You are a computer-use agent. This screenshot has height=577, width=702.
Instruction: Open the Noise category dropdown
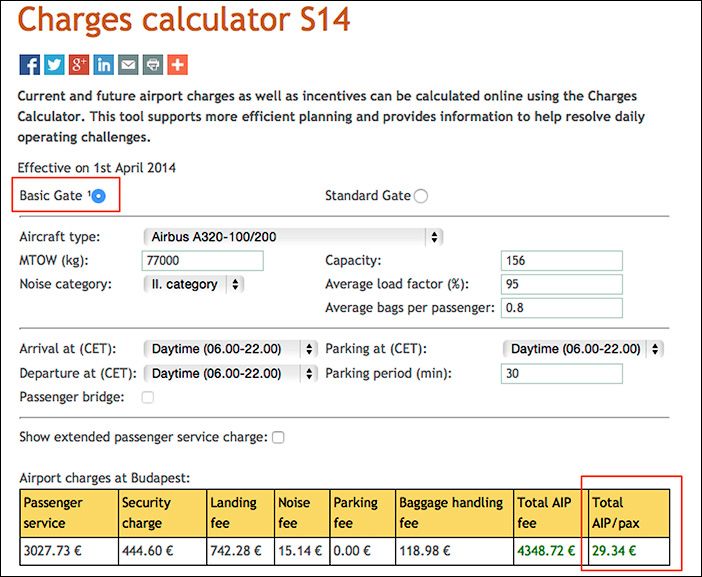(193, 284)
